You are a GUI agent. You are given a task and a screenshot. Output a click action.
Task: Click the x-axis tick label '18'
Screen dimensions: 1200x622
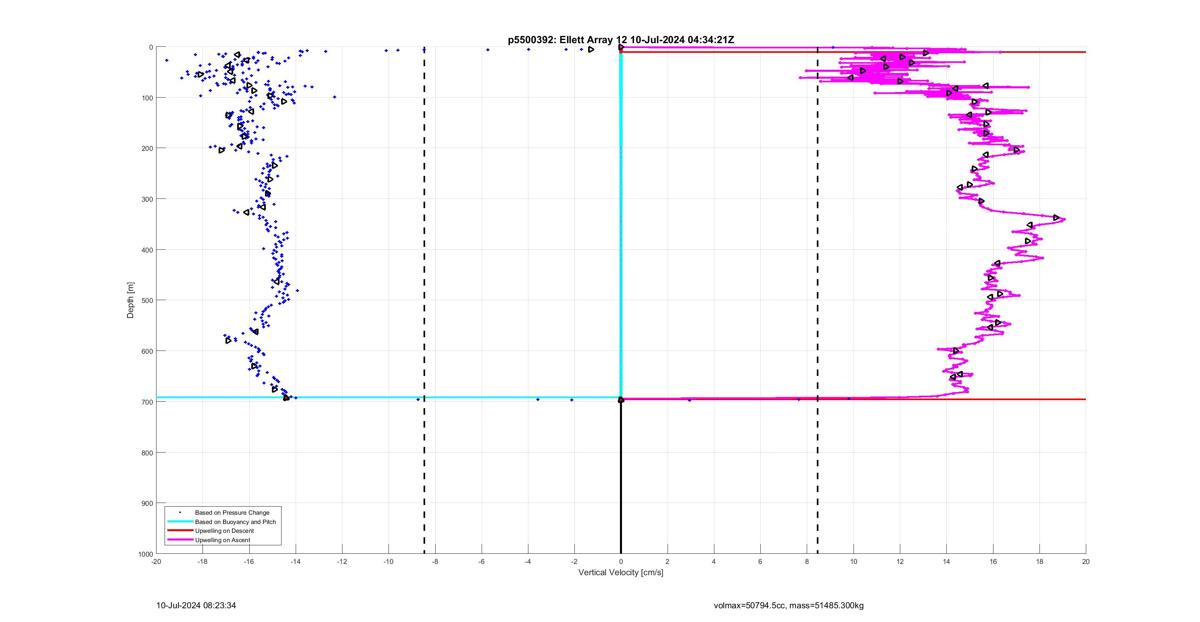click(x=1039, y=561)
